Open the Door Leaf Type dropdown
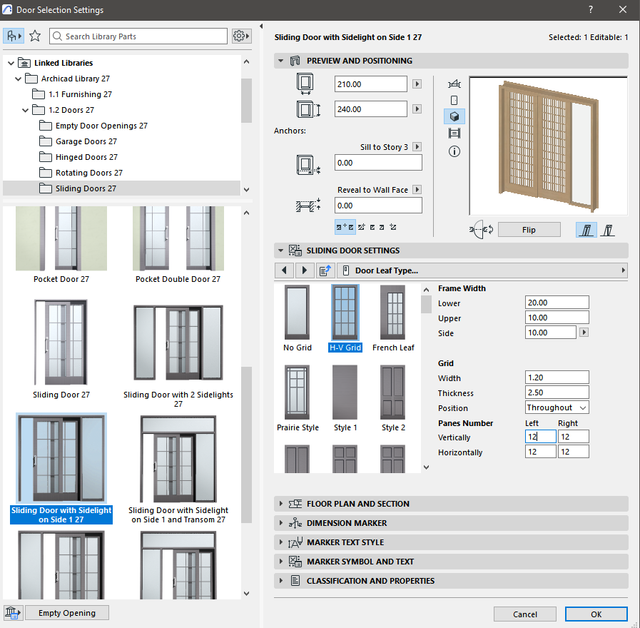The image size is (640, 628). click(x=482, y=270)
